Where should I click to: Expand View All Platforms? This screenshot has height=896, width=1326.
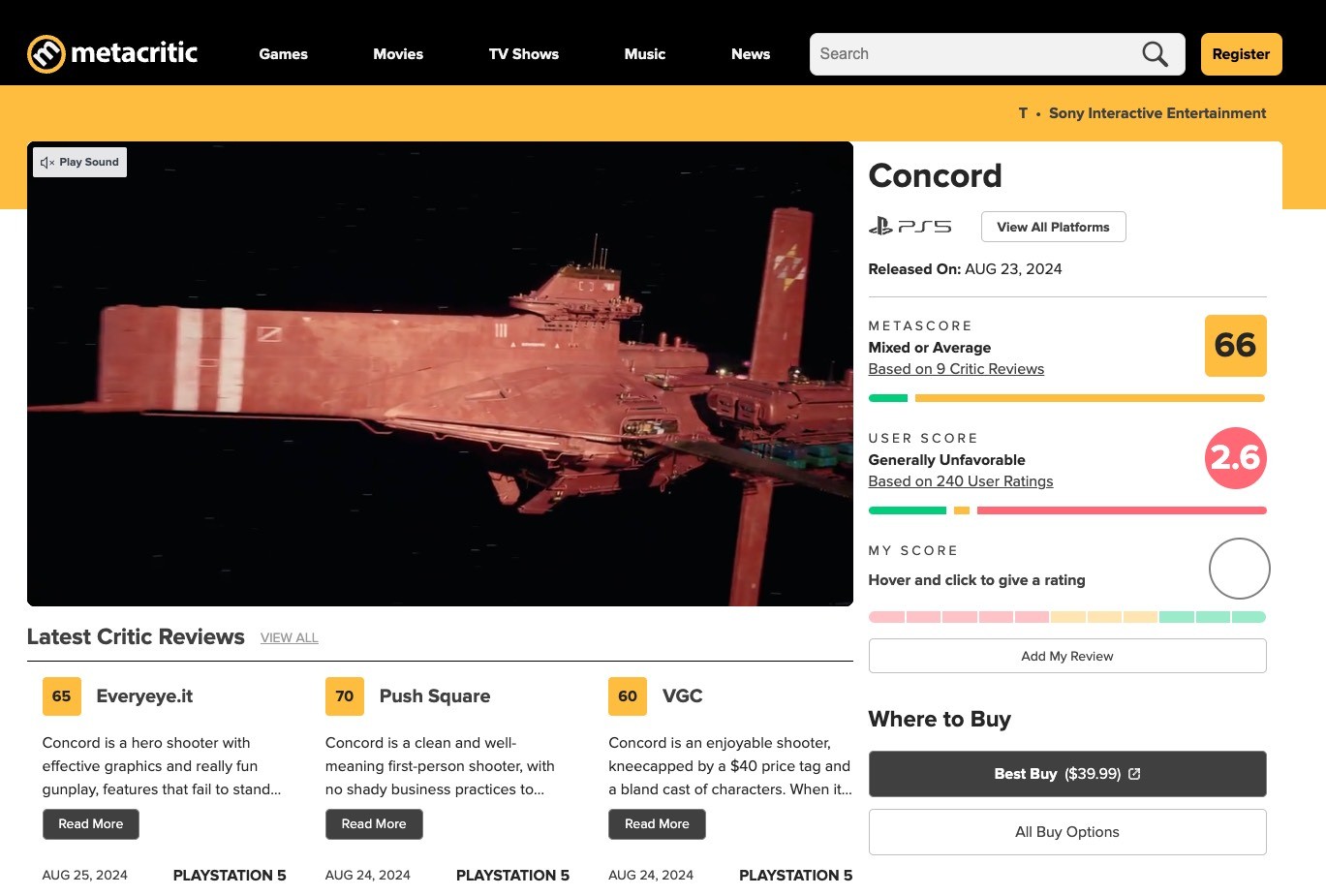tap(1053, 227)
